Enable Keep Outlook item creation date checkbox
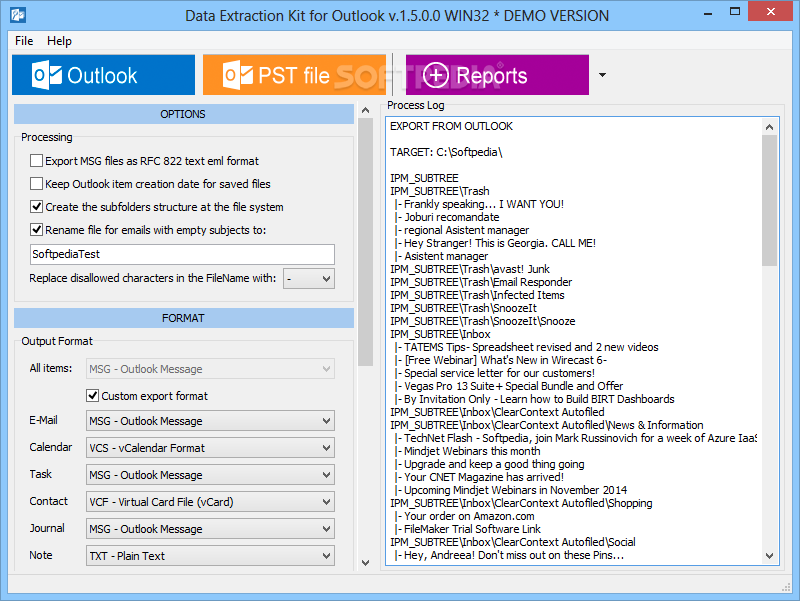 click(36, 184)
